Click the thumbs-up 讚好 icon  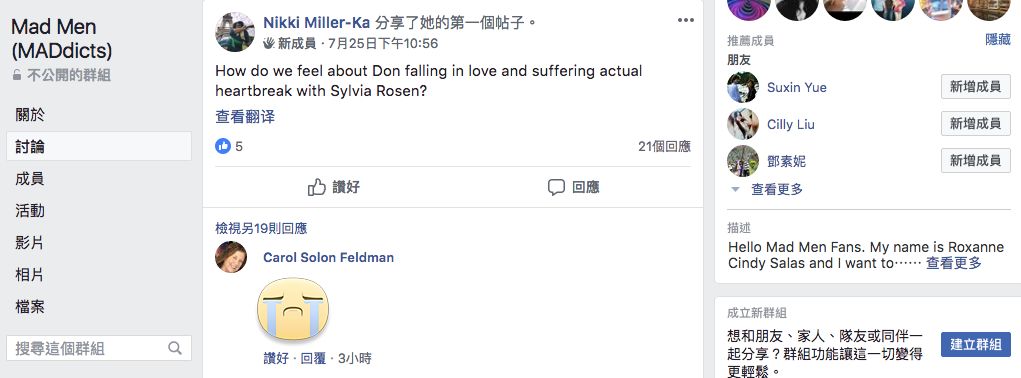click(x=316, y=187)
